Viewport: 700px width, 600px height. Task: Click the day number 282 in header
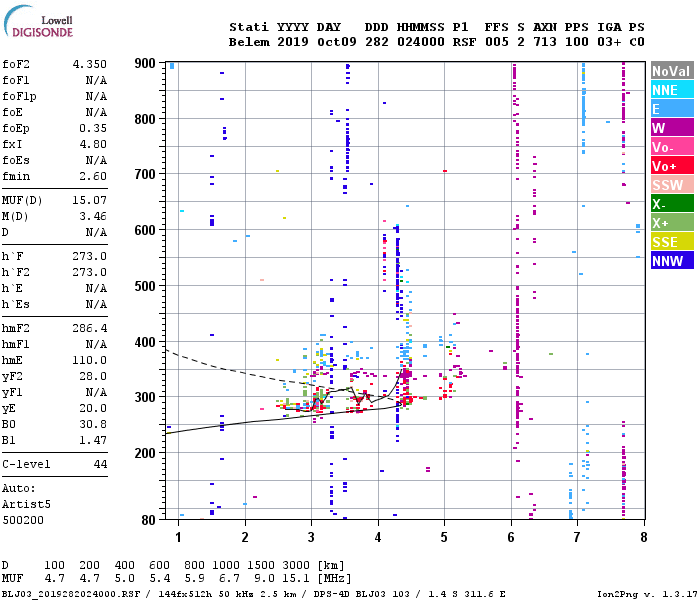377,42
